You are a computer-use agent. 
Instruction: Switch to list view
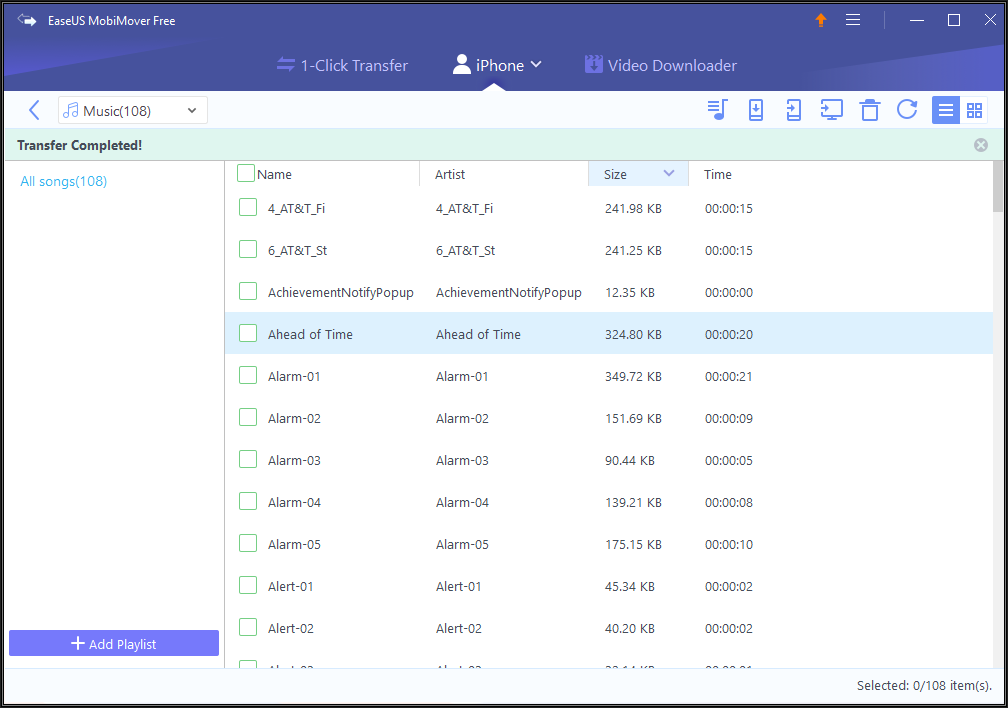point(946,110)
